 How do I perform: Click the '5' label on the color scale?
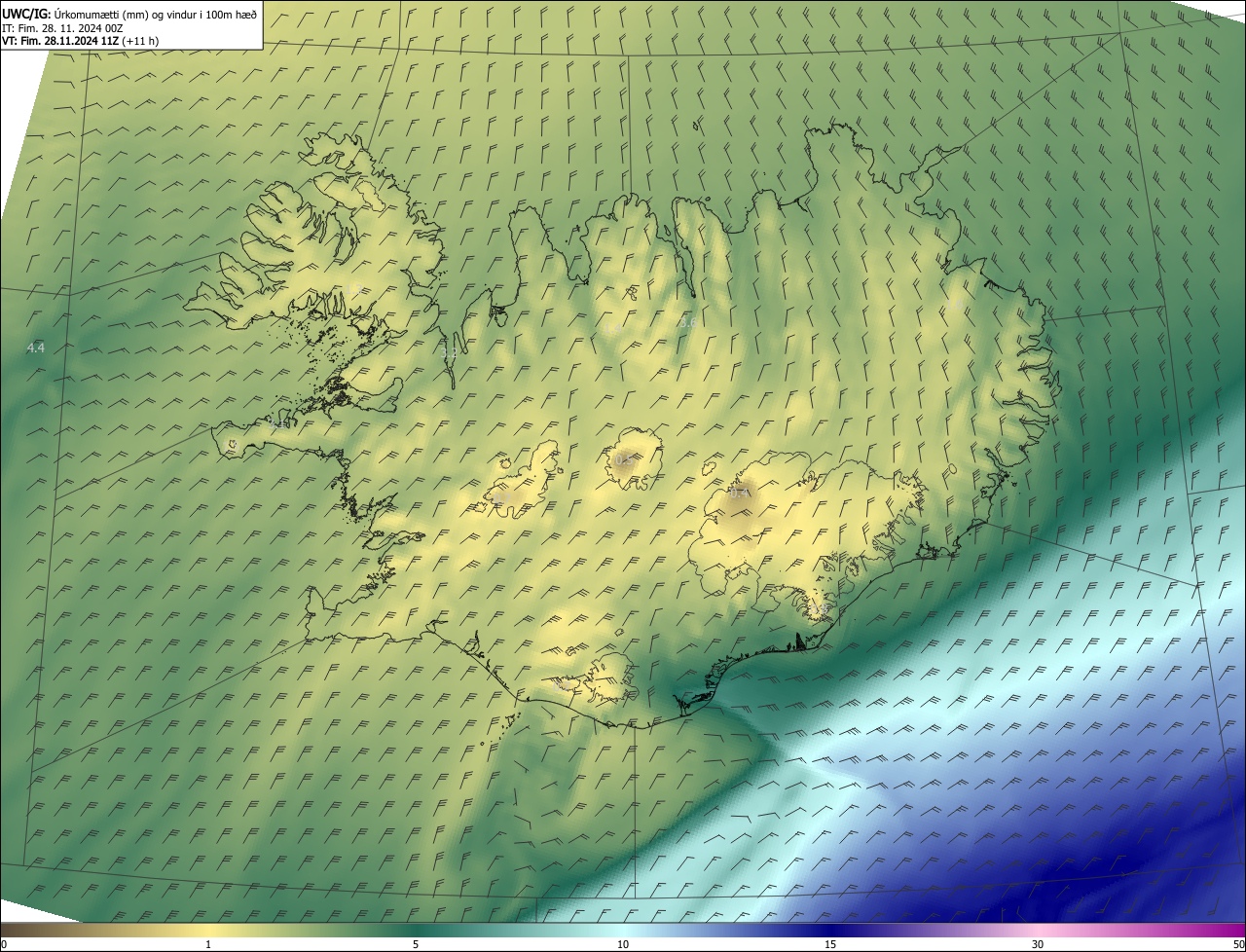[416, 944]
